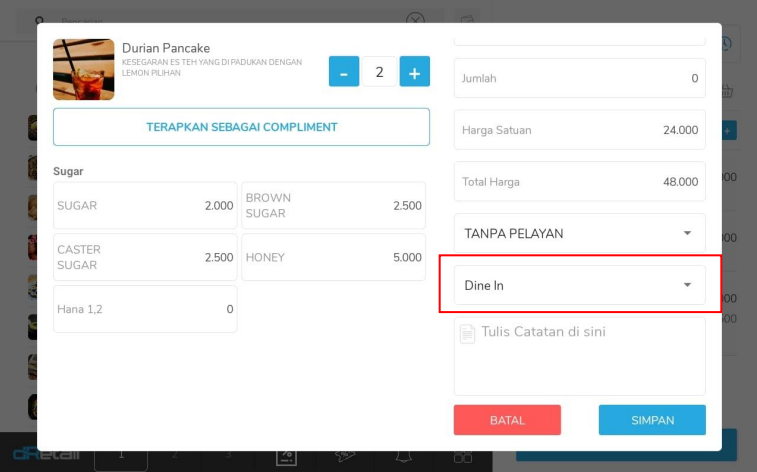Select the BROWN SUGAR 2.500 option
This screenshot has height=472, width=757.
(333, 206)
